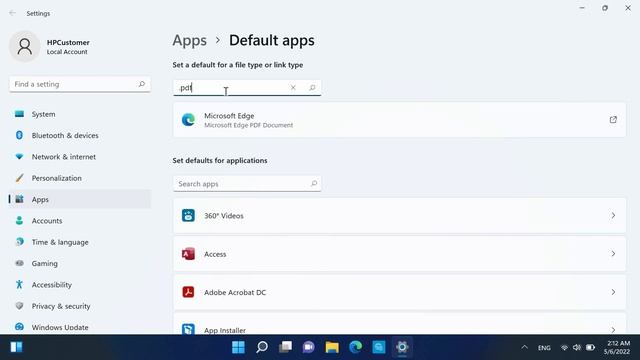Expand the Access row chevron
640x360 pixels.
(x=613, y=254)
